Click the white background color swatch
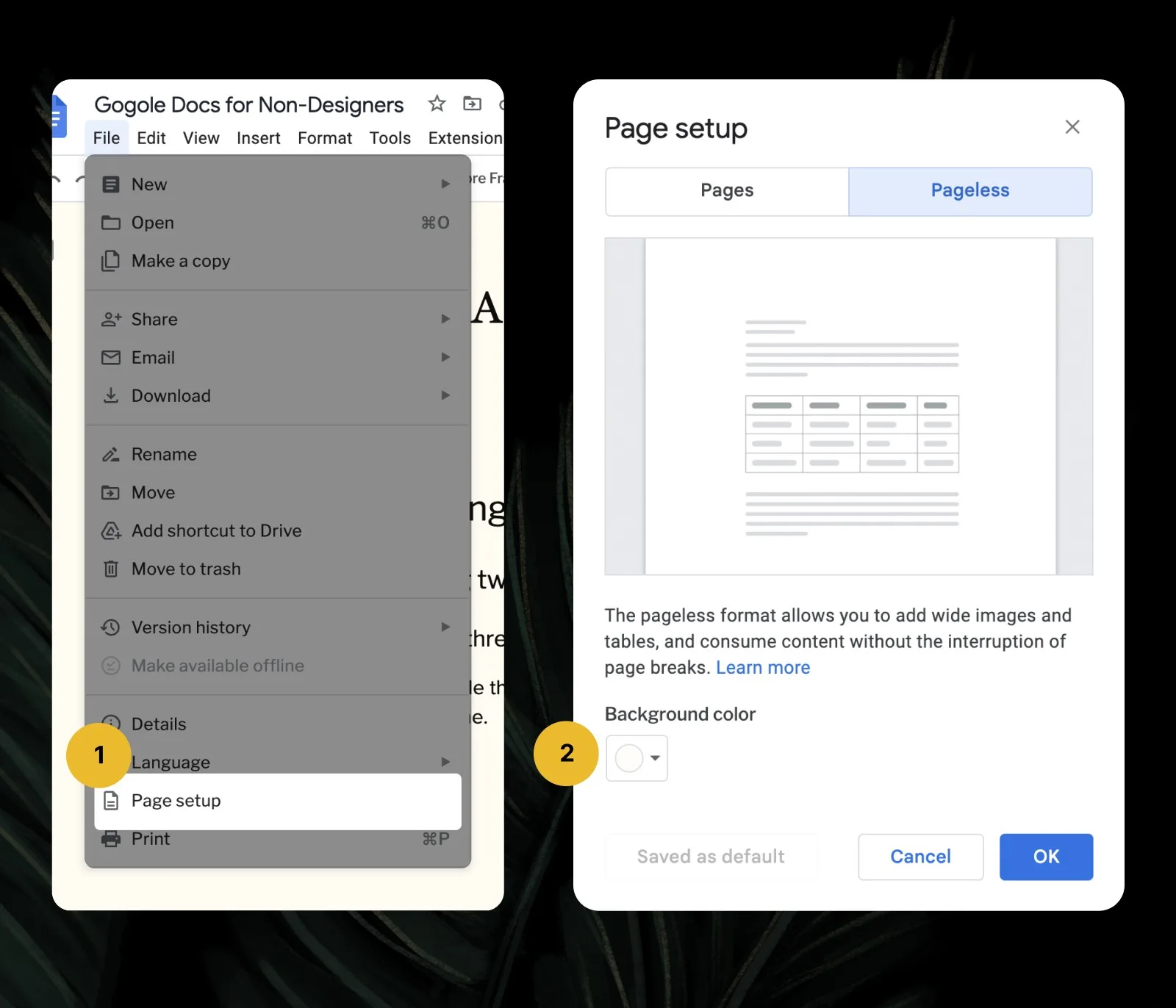The width and height of the screenshot is (1176, 1008). (629, 758)
